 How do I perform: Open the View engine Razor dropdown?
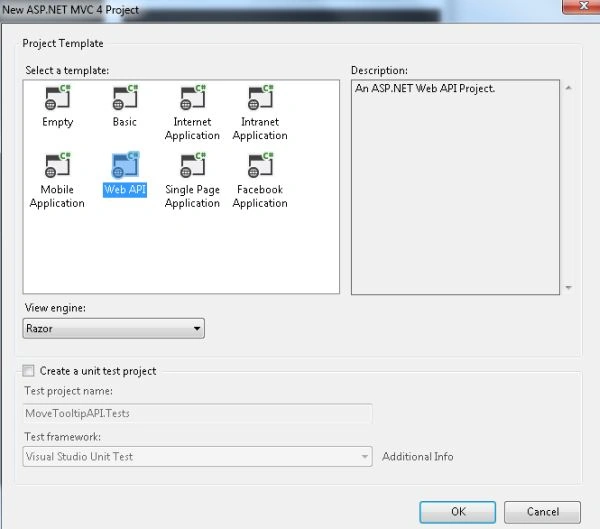114,328
